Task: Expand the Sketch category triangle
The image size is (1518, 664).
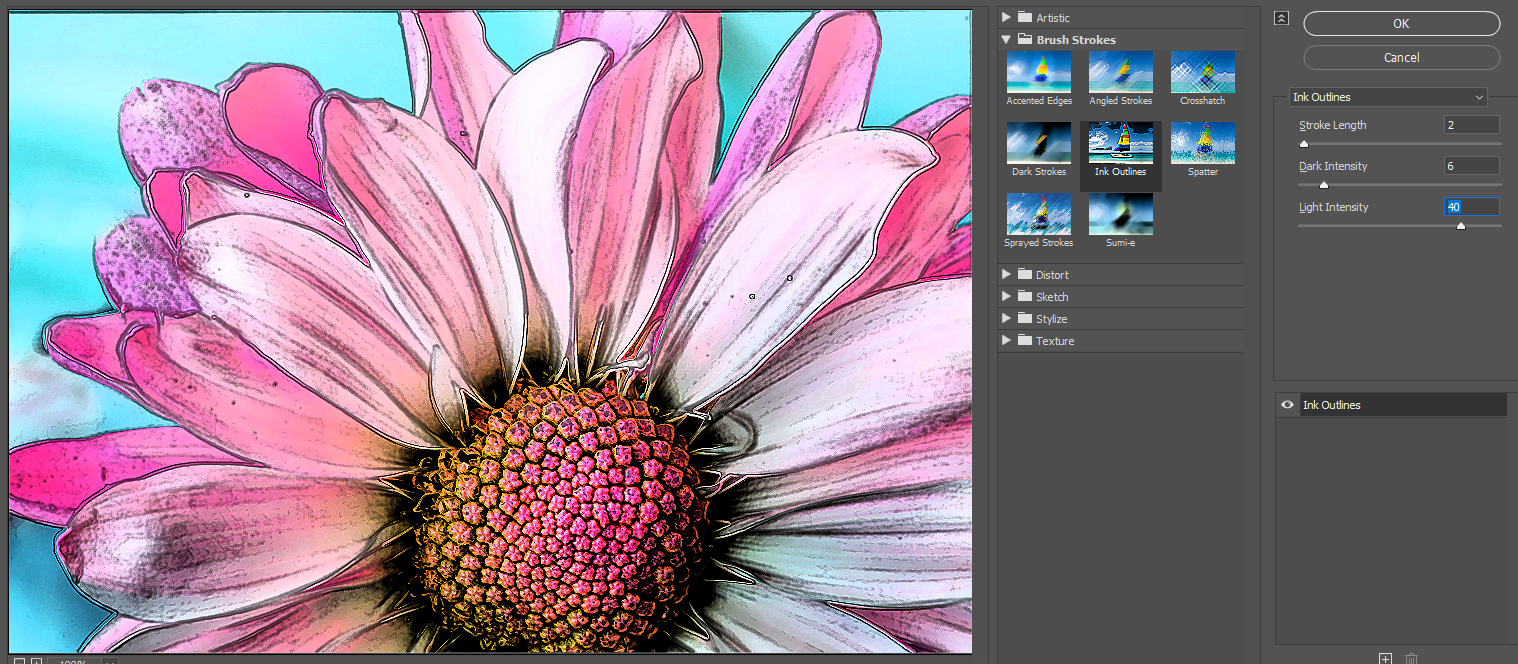Action: tap(1006, 296)
